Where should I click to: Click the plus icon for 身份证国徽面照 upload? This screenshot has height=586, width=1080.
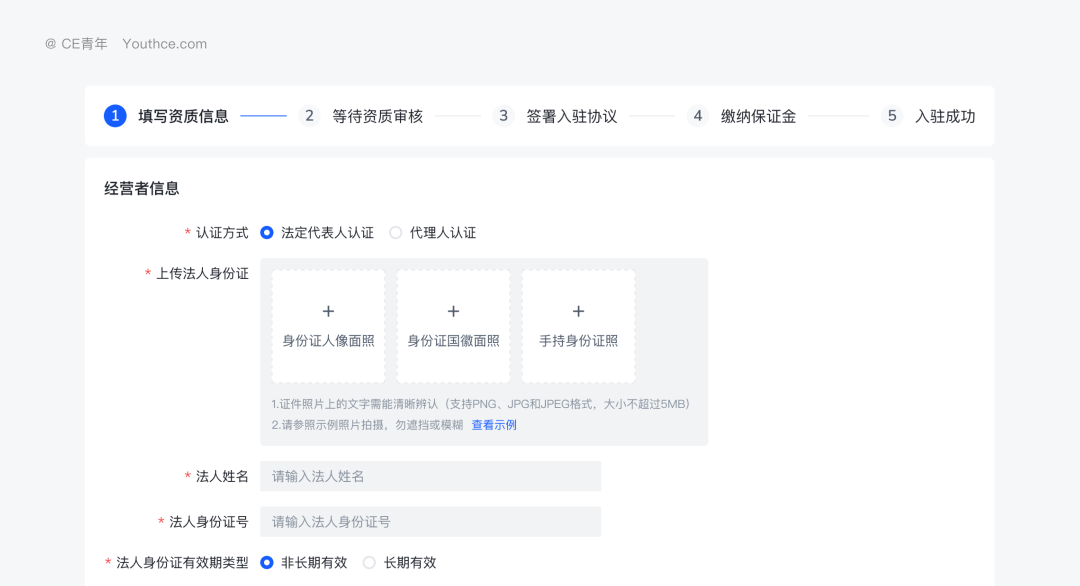453,311
